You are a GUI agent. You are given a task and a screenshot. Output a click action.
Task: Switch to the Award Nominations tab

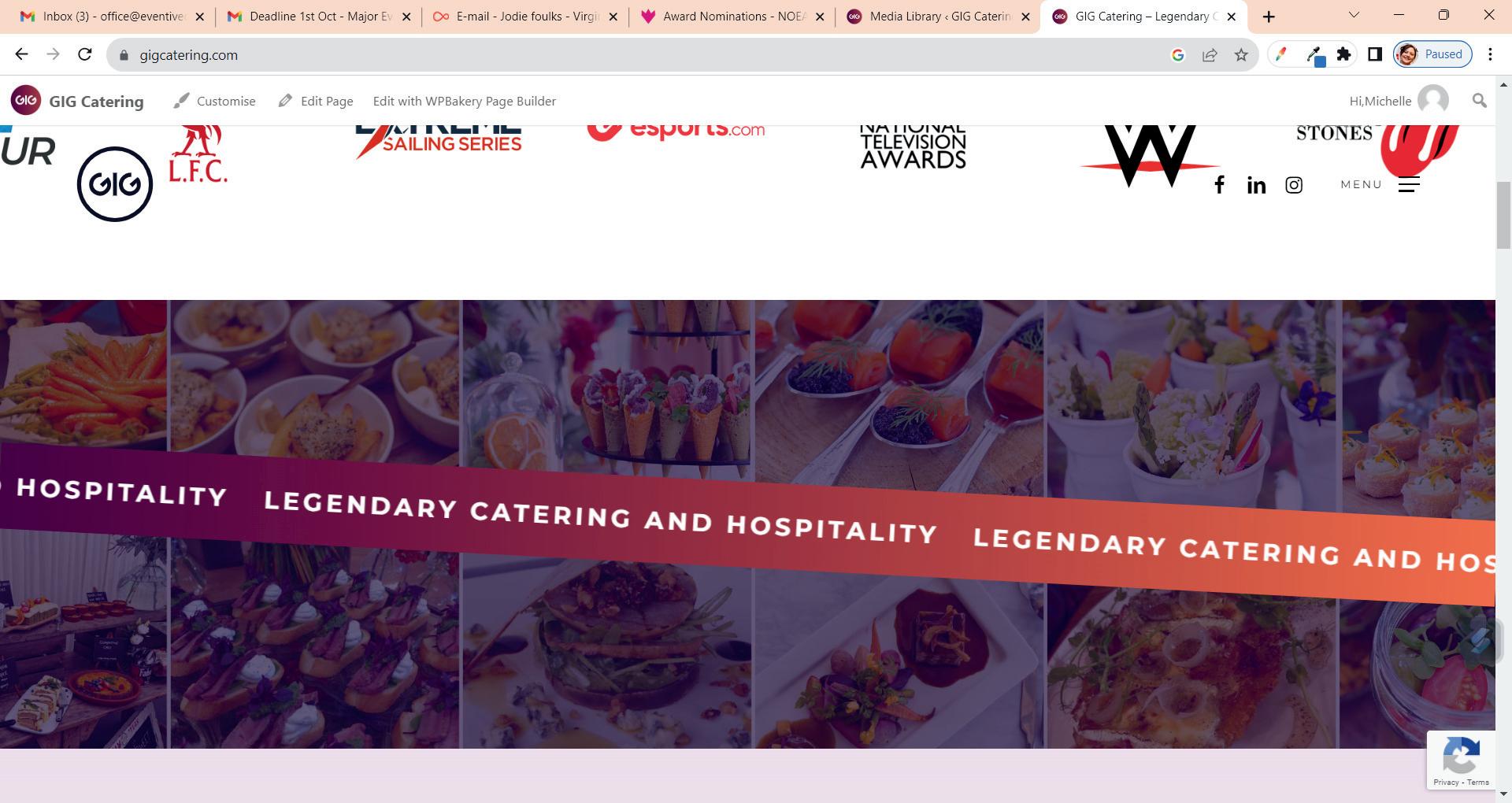tap(732, 17)
